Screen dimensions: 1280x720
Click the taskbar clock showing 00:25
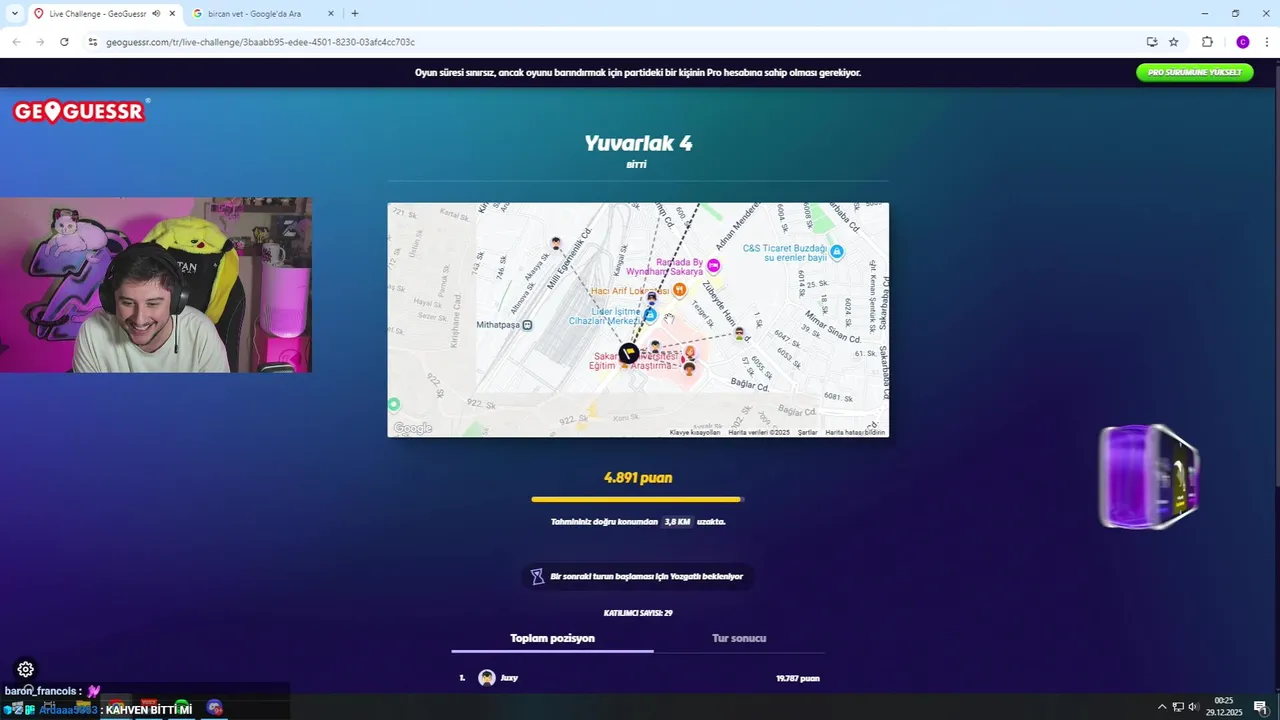click(x=1224, y=707)
